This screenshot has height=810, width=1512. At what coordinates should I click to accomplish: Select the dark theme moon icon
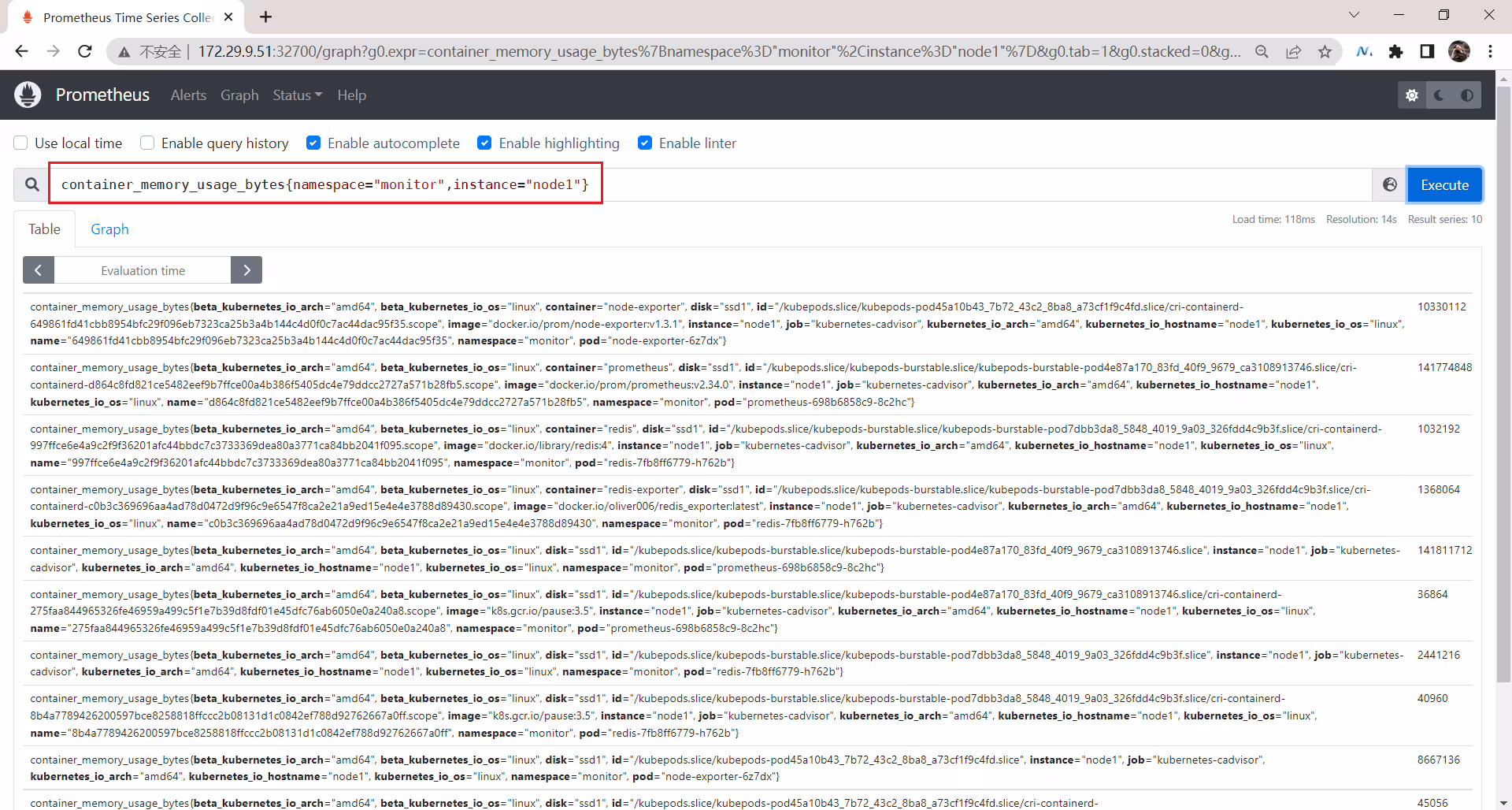pos(1439,95)
